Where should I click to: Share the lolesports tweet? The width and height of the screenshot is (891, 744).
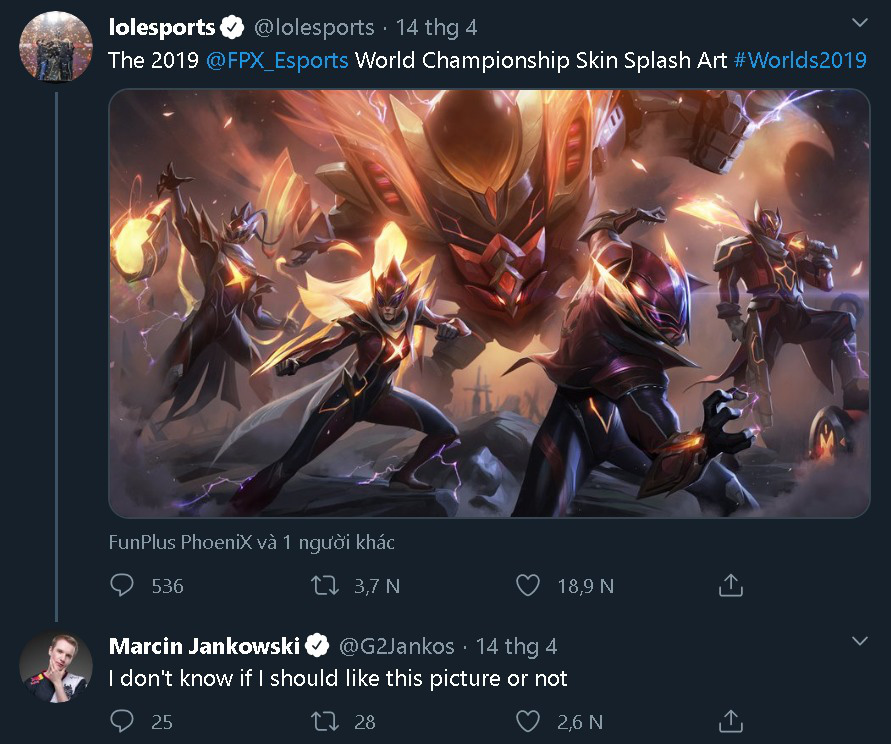coord(731,585)
